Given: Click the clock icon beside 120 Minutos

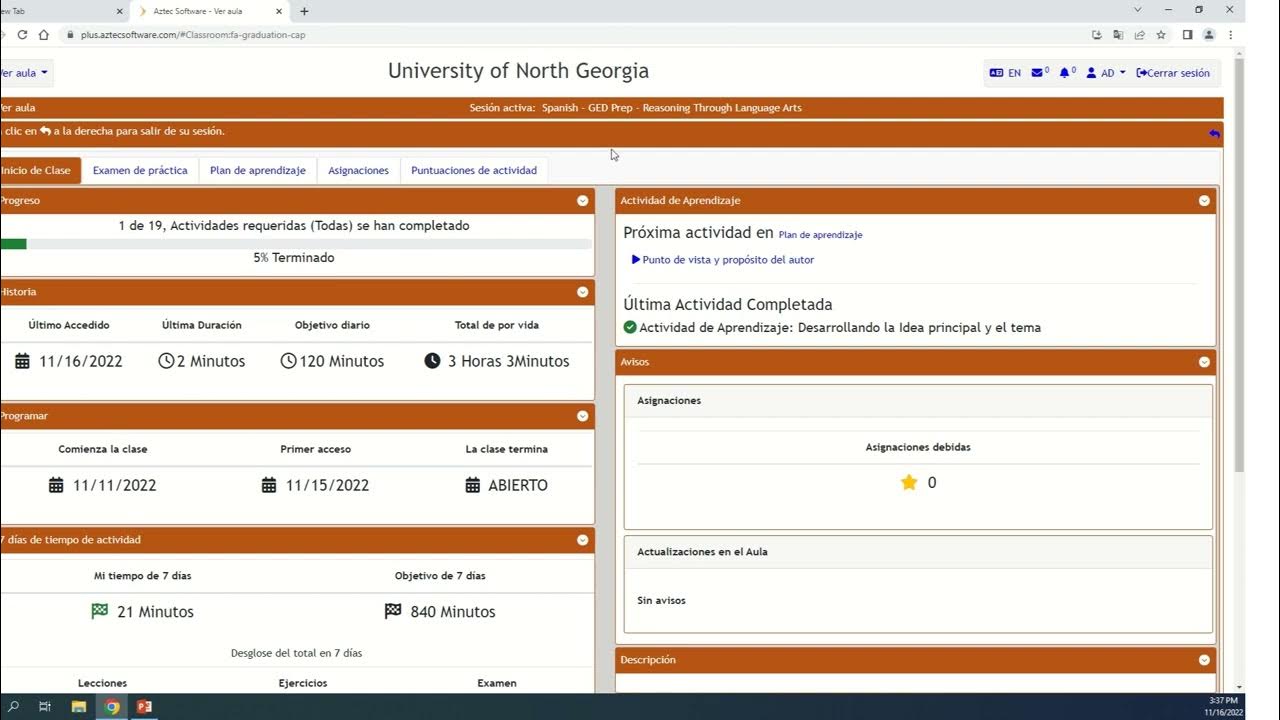Looking at the screenshot, I should (x=288, y=361).
